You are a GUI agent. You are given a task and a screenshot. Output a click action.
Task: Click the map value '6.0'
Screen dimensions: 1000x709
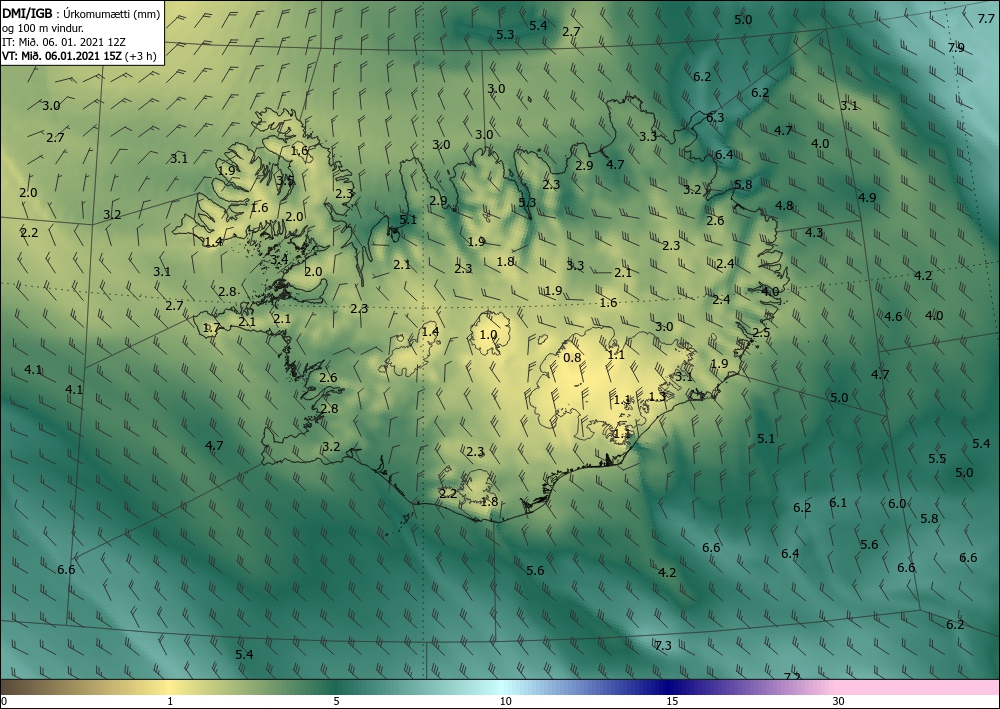pos(897,504)
